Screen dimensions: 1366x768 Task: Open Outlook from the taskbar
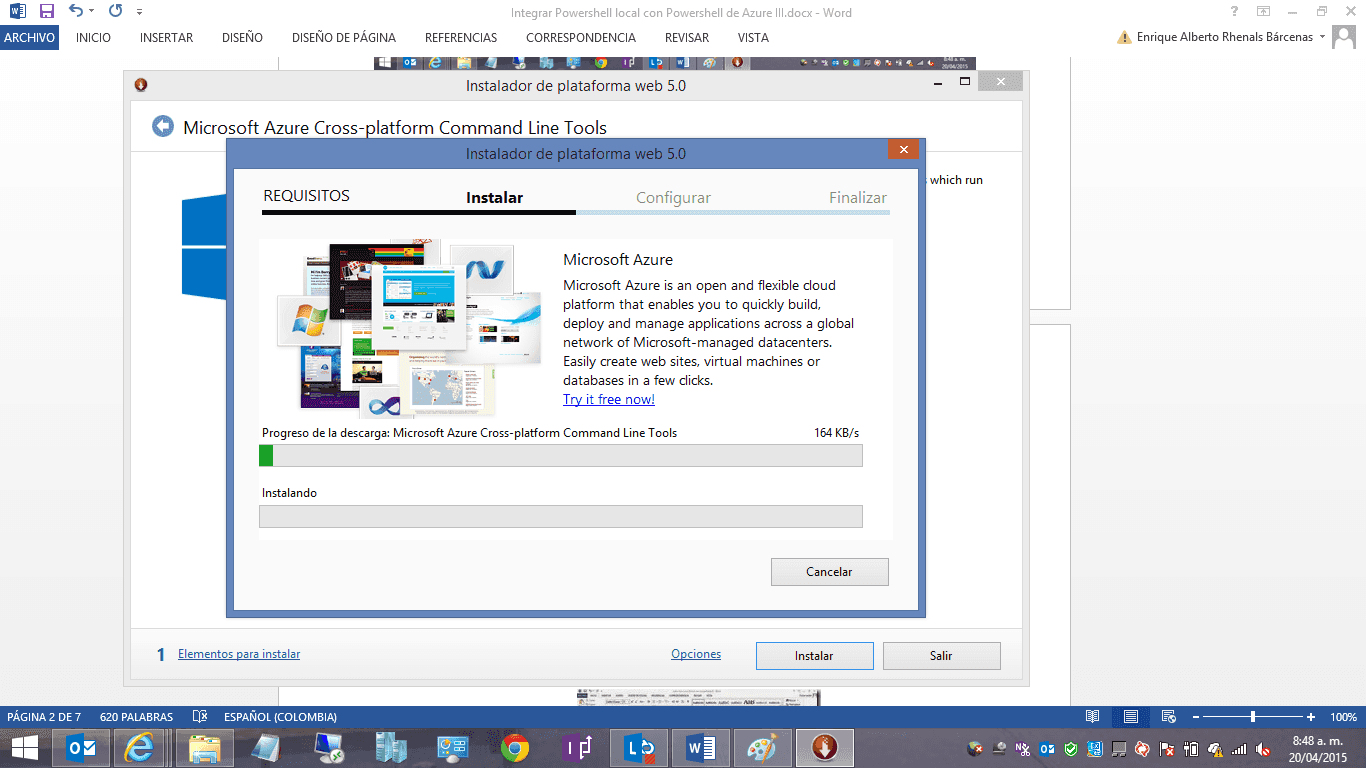82,748
